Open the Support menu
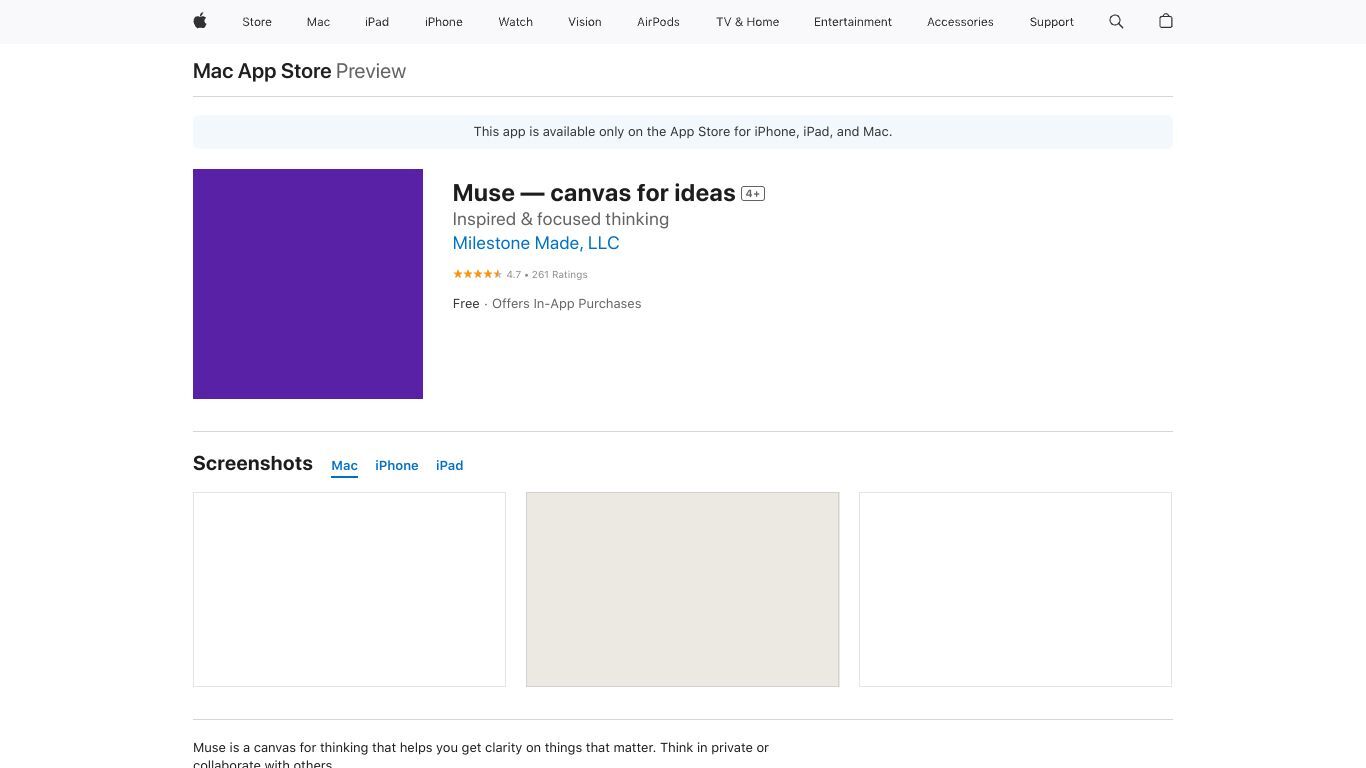 [x=1052, y=22]
